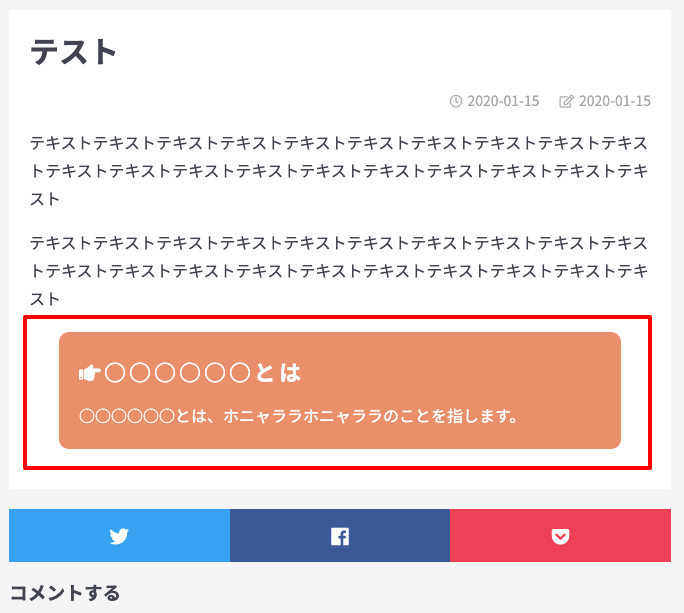
Task: Click the second テキスト paragraph
Action: pos(339,271)
